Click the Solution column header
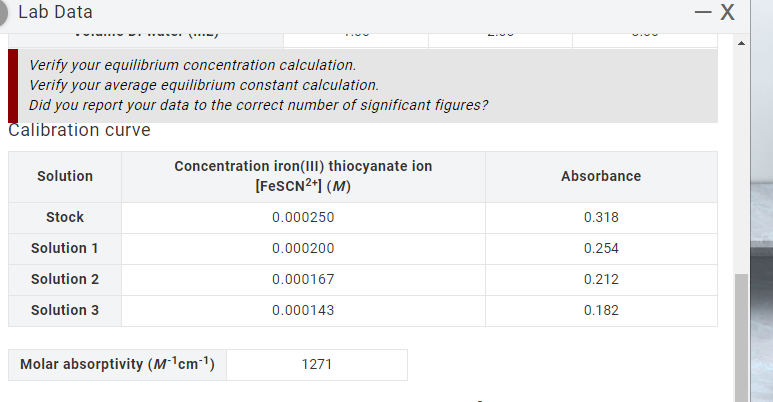 click(x=65, y=177)
